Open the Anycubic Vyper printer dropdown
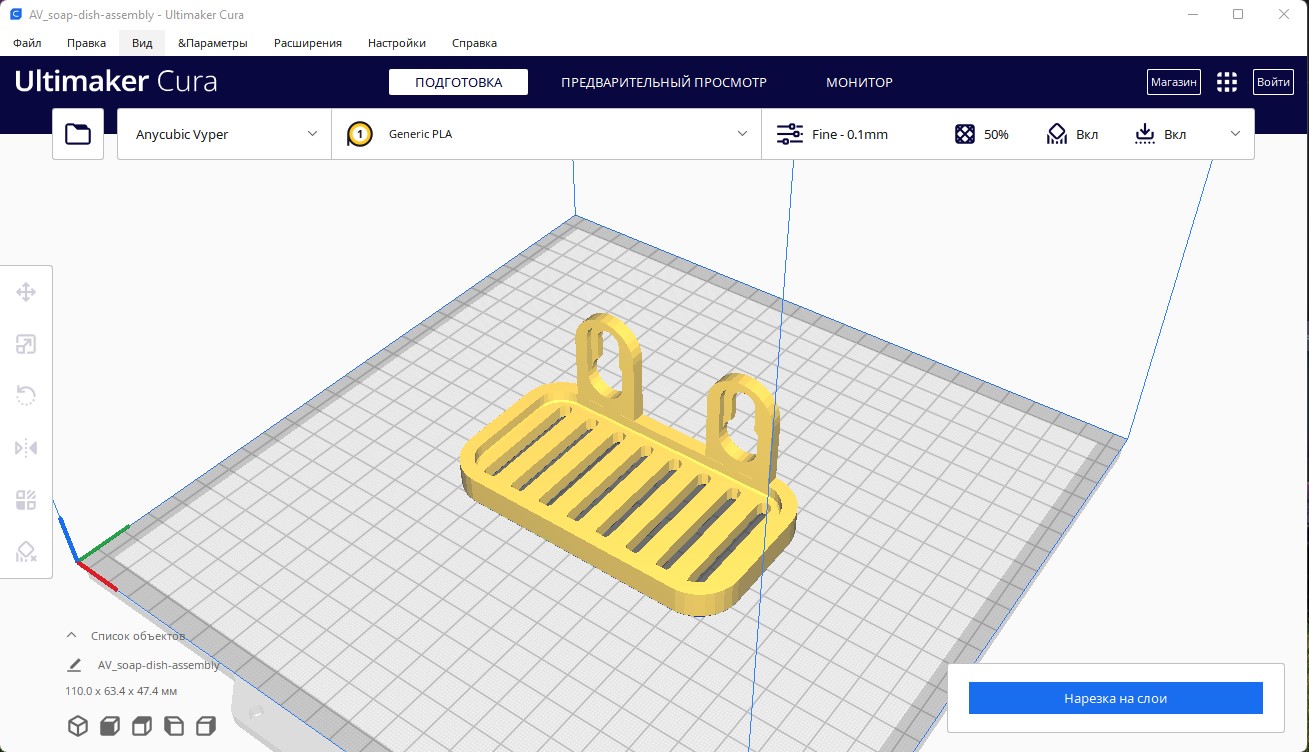This screenshot has height=752, width=1309. (225, 134)
